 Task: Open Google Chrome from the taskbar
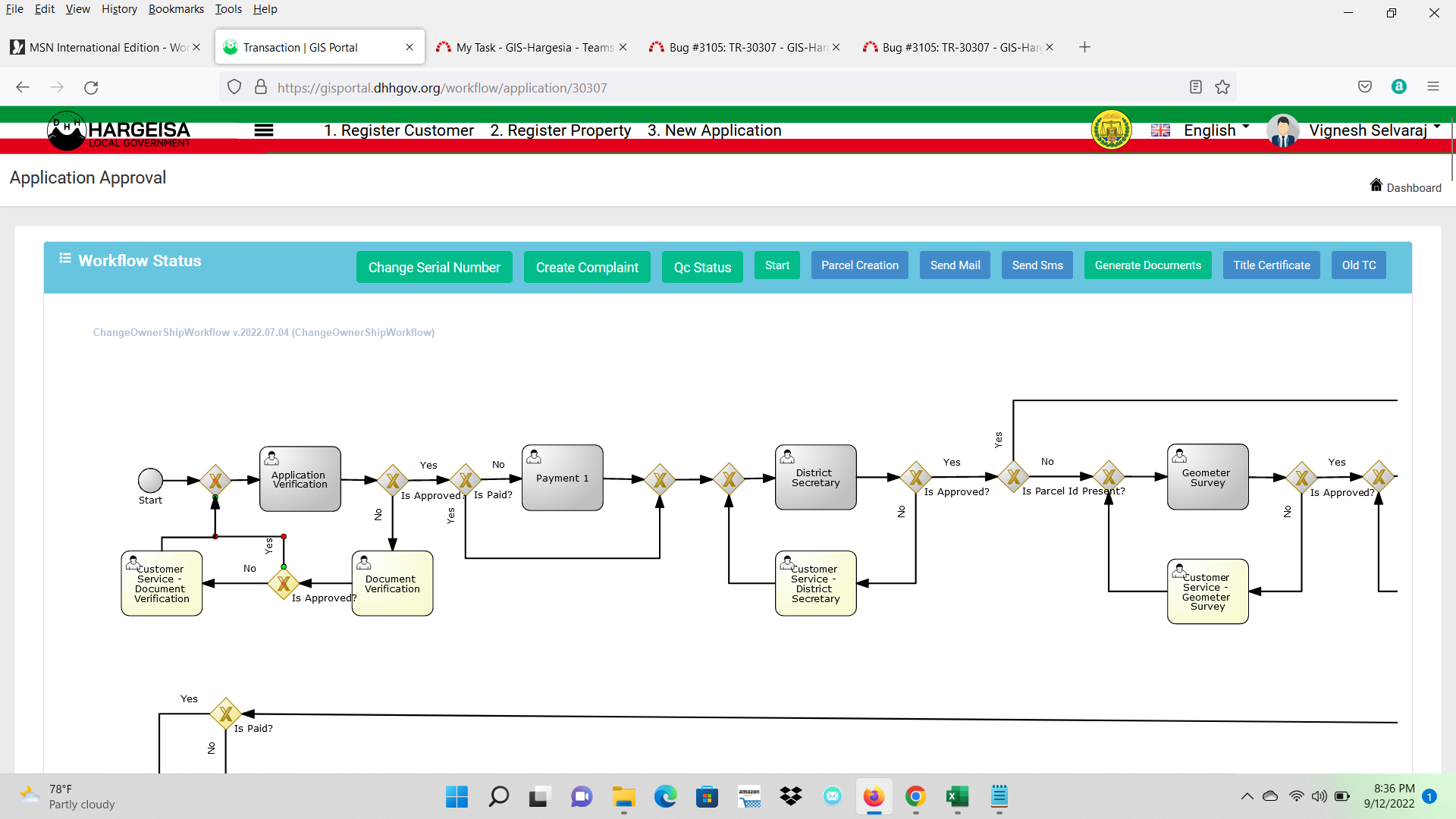pyautogui.click(x=915, y=796)
